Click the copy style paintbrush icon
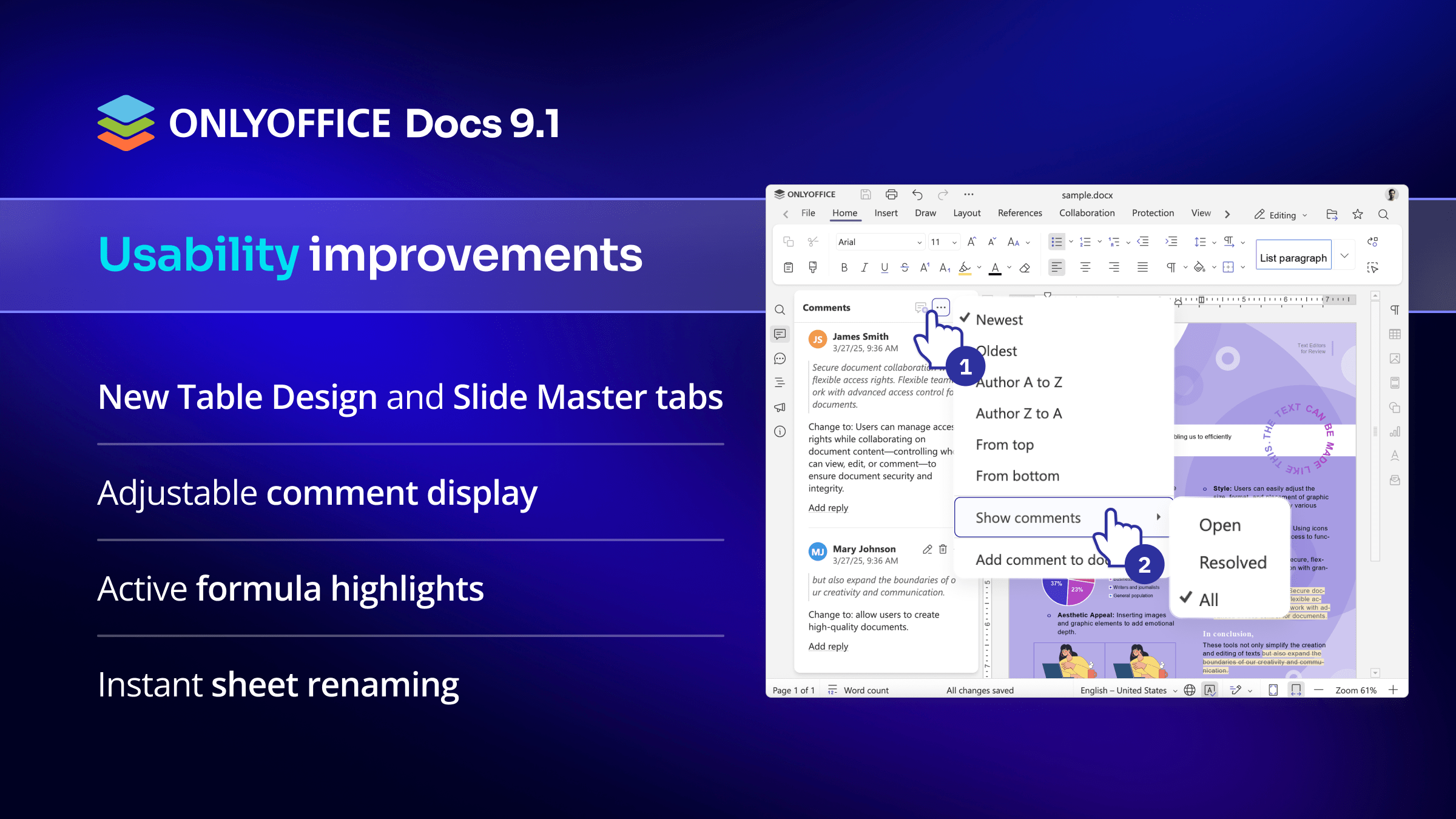The width and height of the screenshot is (1456, 819). click(x=813, y=268)
